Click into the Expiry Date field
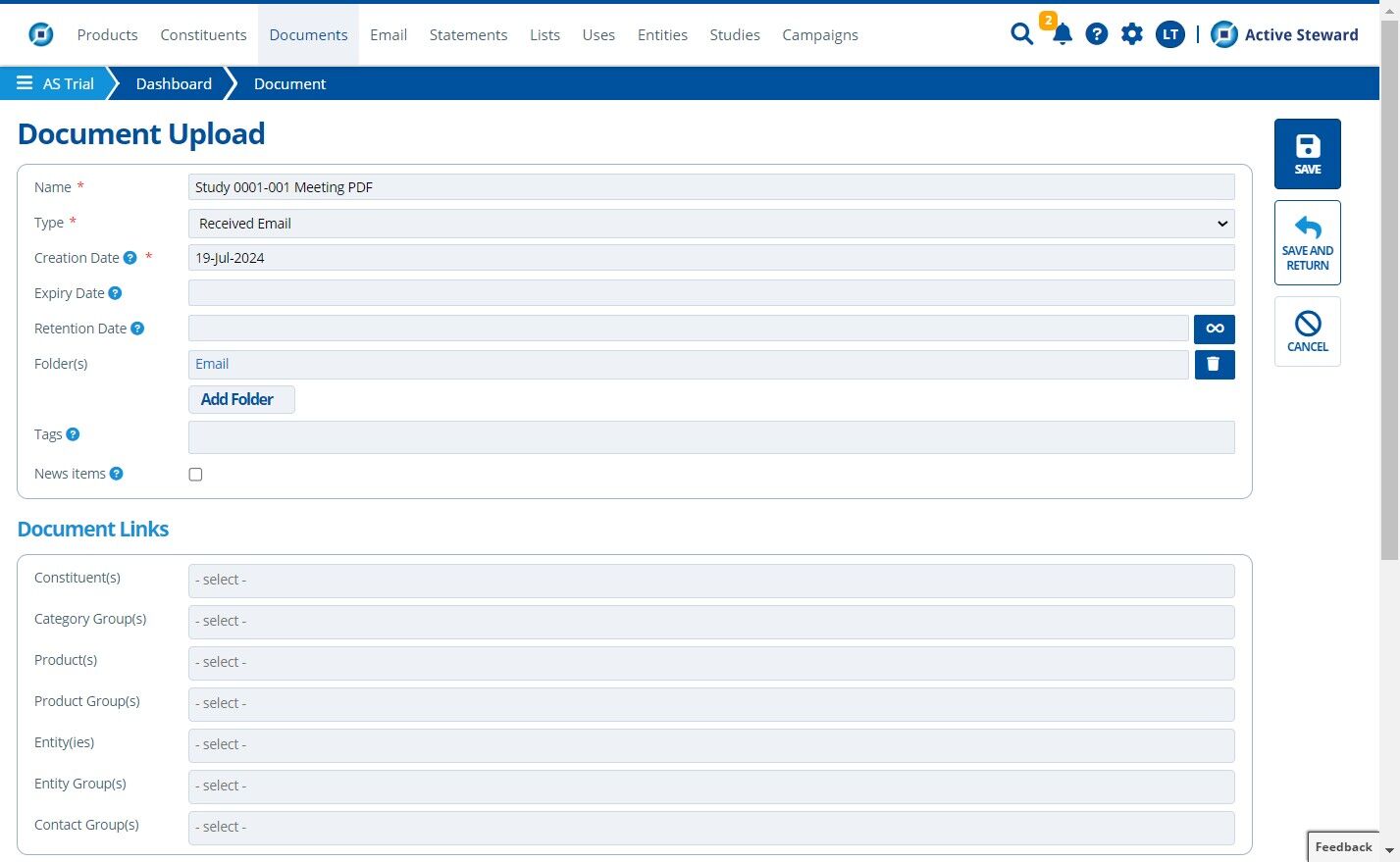Viewport: 1400px width, 862px height. 711,293
